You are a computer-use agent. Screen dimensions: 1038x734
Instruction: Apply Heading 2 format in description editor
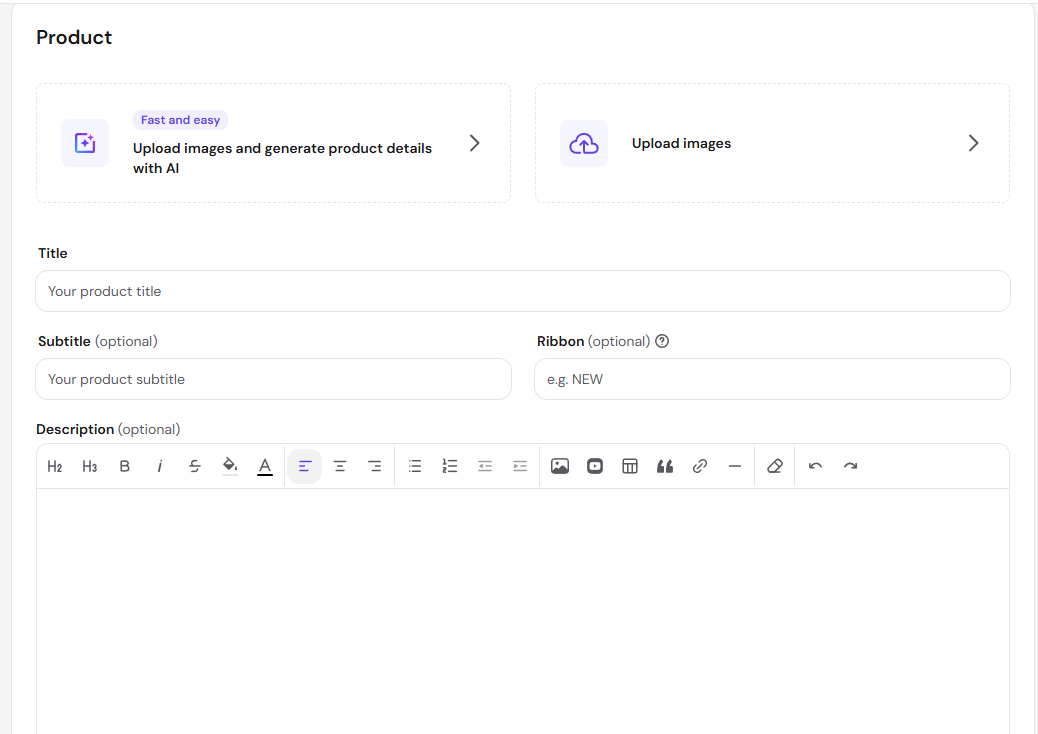[55, 467]
